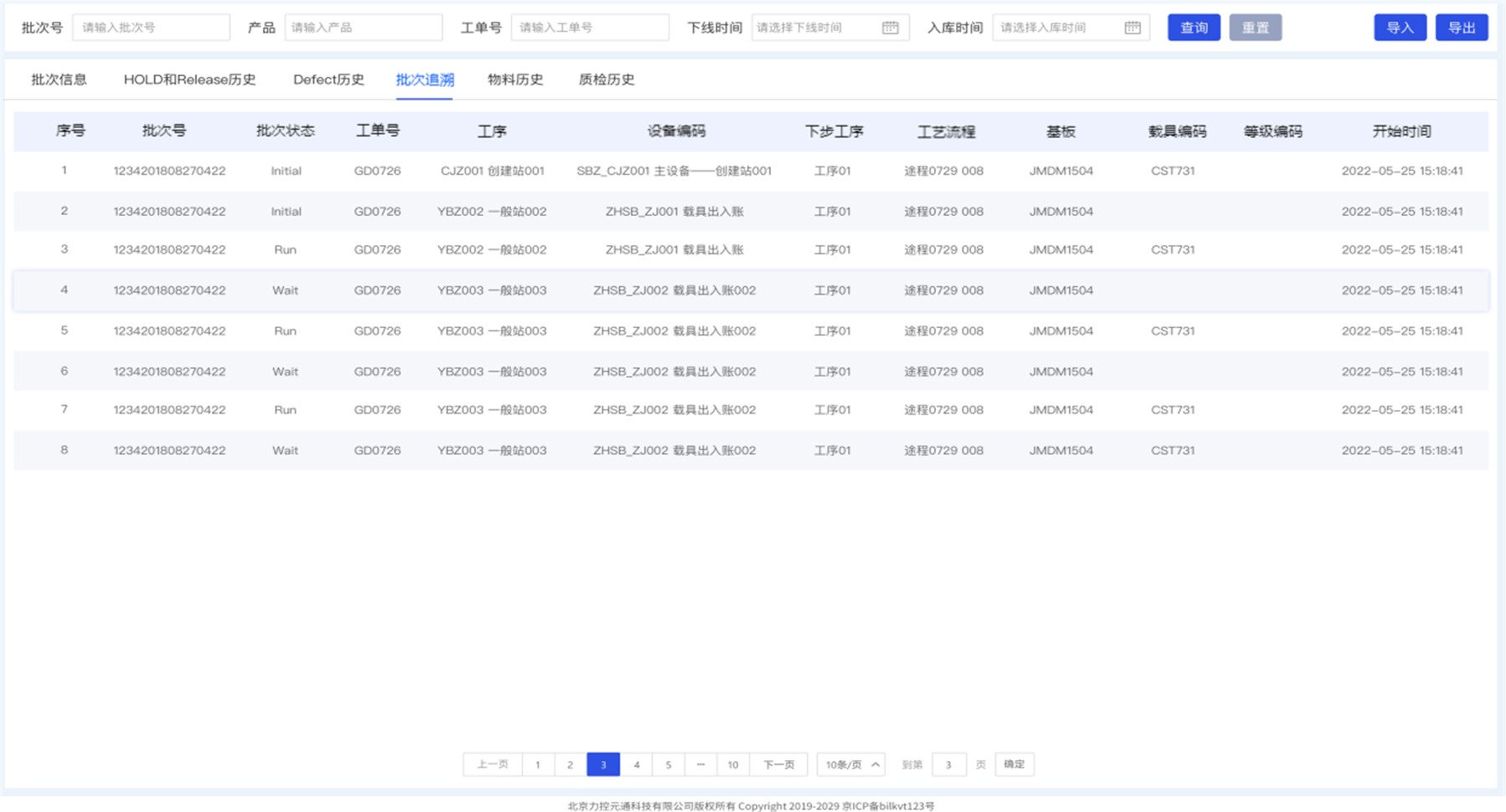Image resolution: width=1506 pixels, height=812 pixels.
Task: Click calendar icon in 入库时间 field
Action: (x=1132, y=28)
